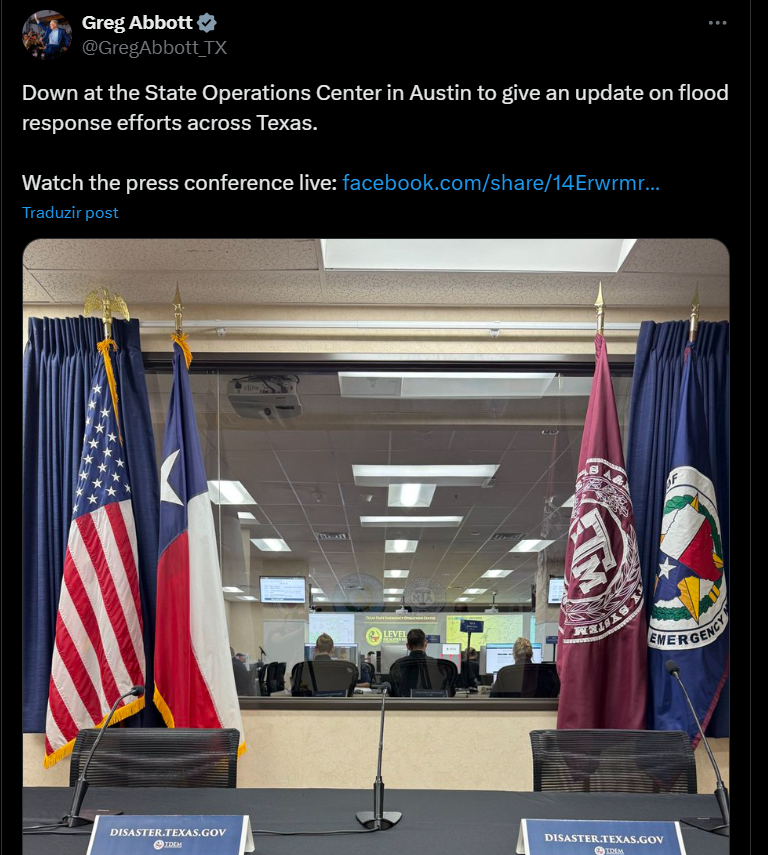Click the gold eagle flagpole topper
The width and height of the screenshot is (768, 855).
[x=106, y=304]
